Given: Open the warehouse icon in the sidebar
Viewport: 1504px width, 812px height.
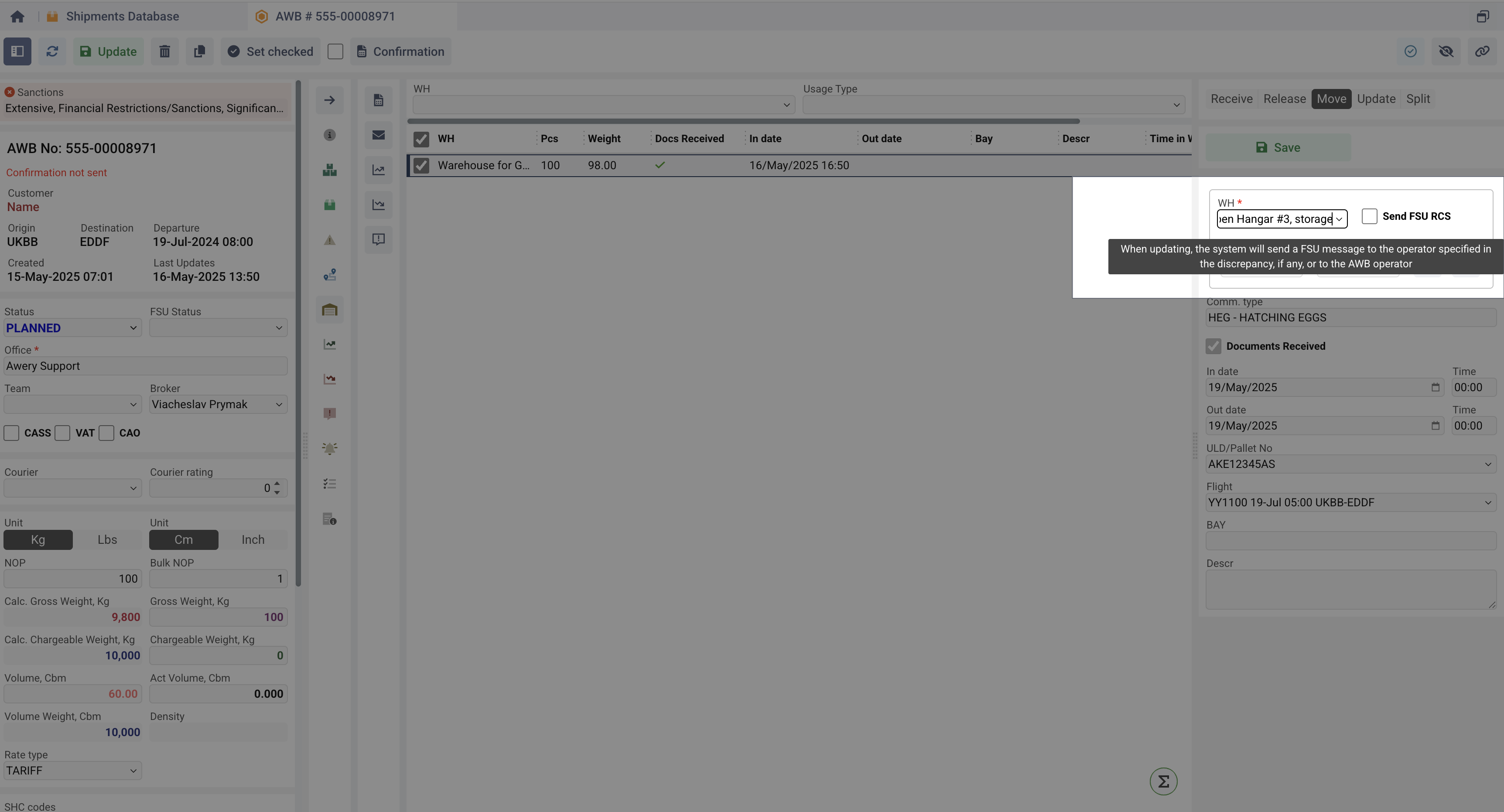Looking at the screenshot, I should pyautogui.click(x=329, y=310).
